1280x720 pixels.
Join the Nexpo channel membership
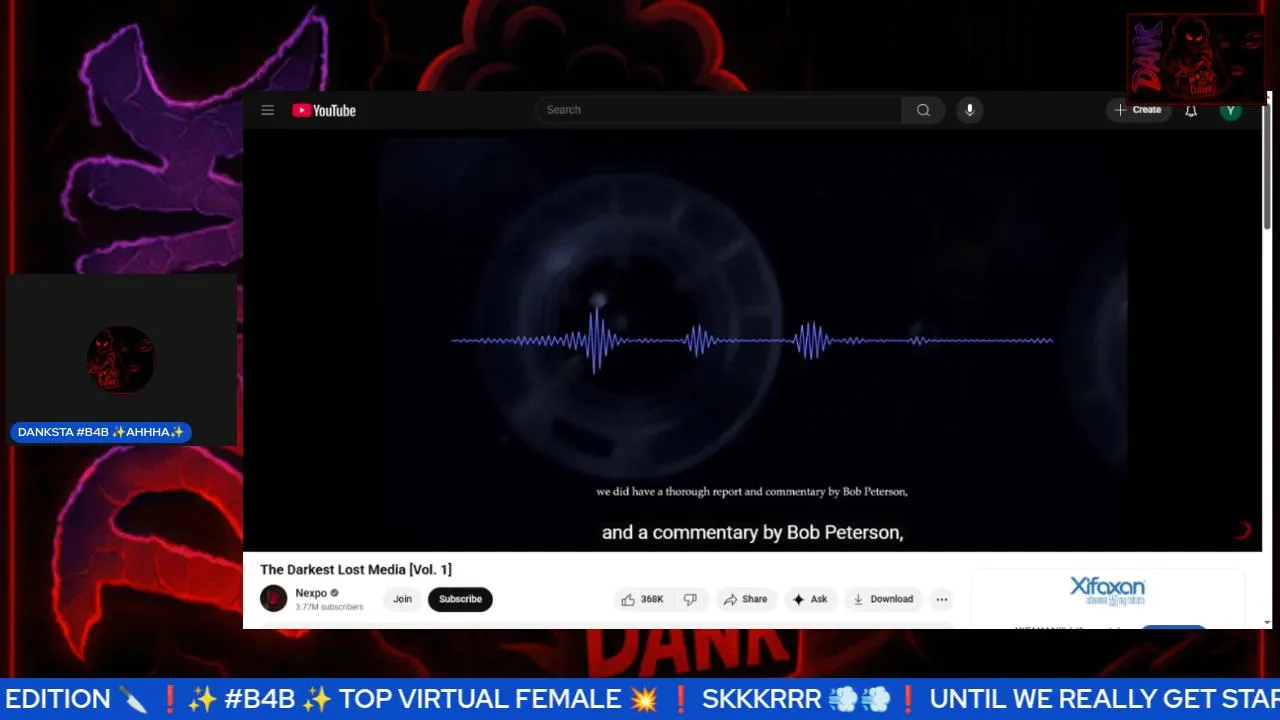click(x=402, y=599)
